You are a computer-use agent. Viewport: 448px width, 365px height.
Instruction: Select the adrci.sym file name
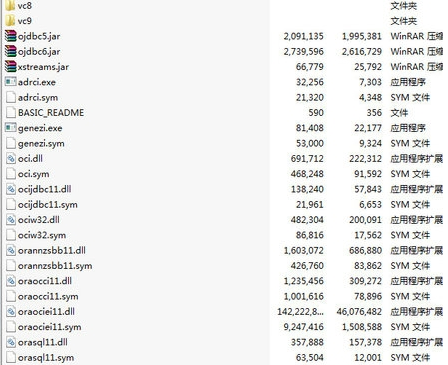coord(38,98)
